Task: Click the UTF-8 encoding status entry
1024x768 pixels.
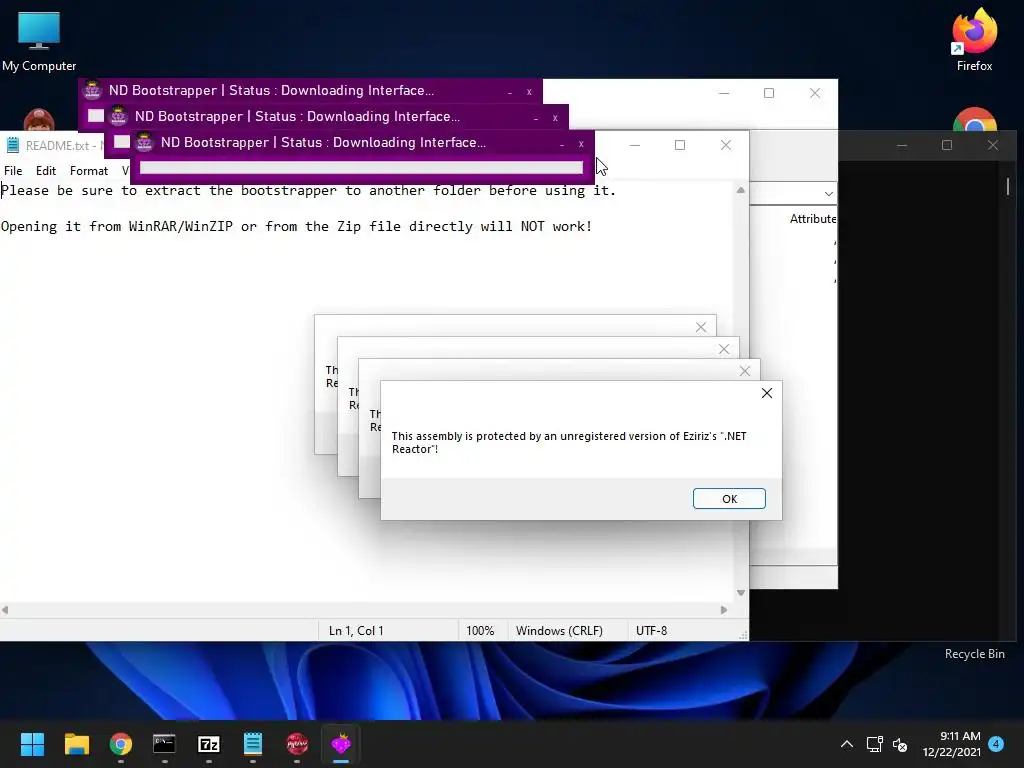Action: [651, 631]
